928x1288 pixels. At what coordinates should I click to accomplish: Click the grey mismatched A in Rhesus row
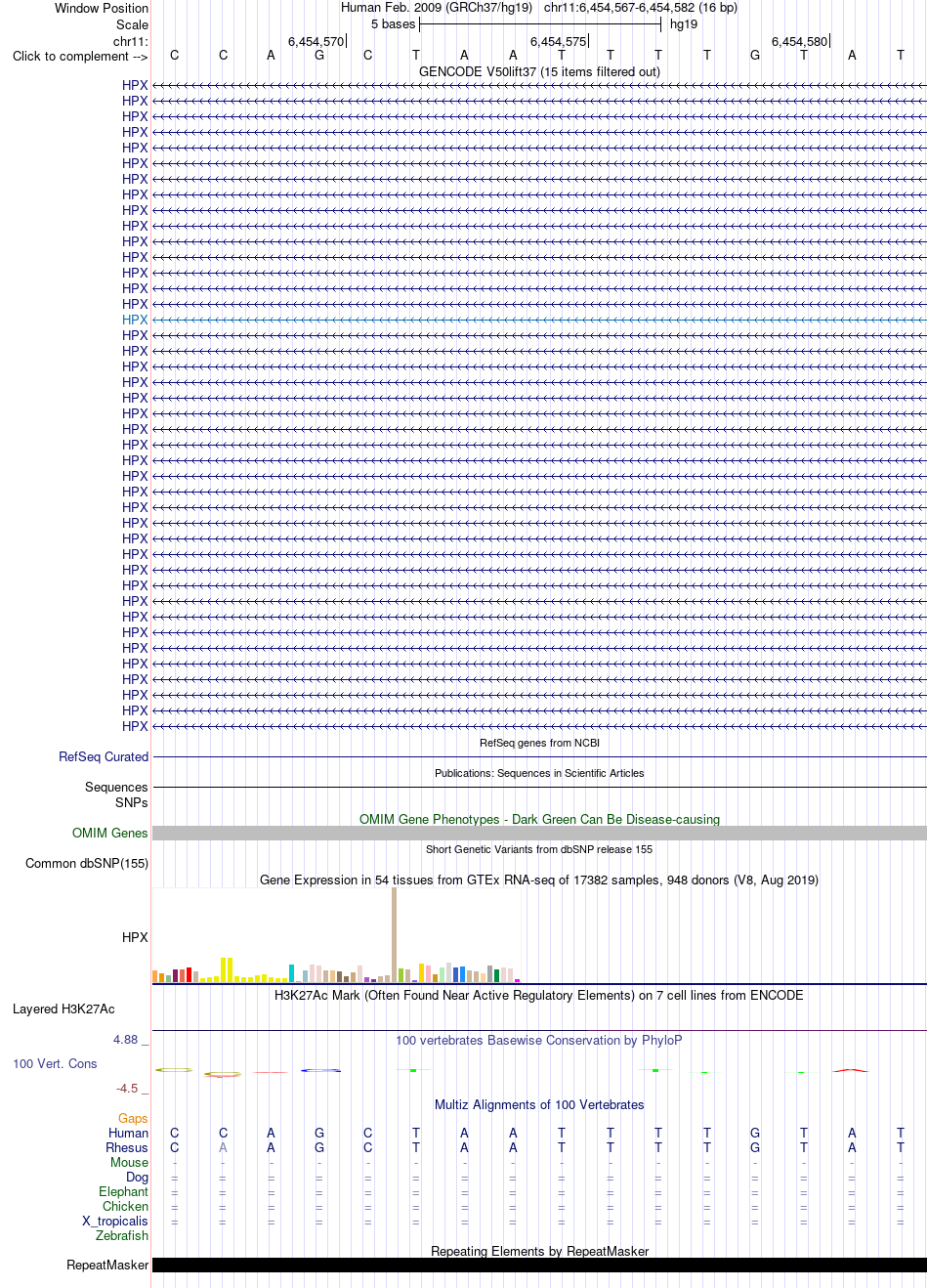(223, 1147)
